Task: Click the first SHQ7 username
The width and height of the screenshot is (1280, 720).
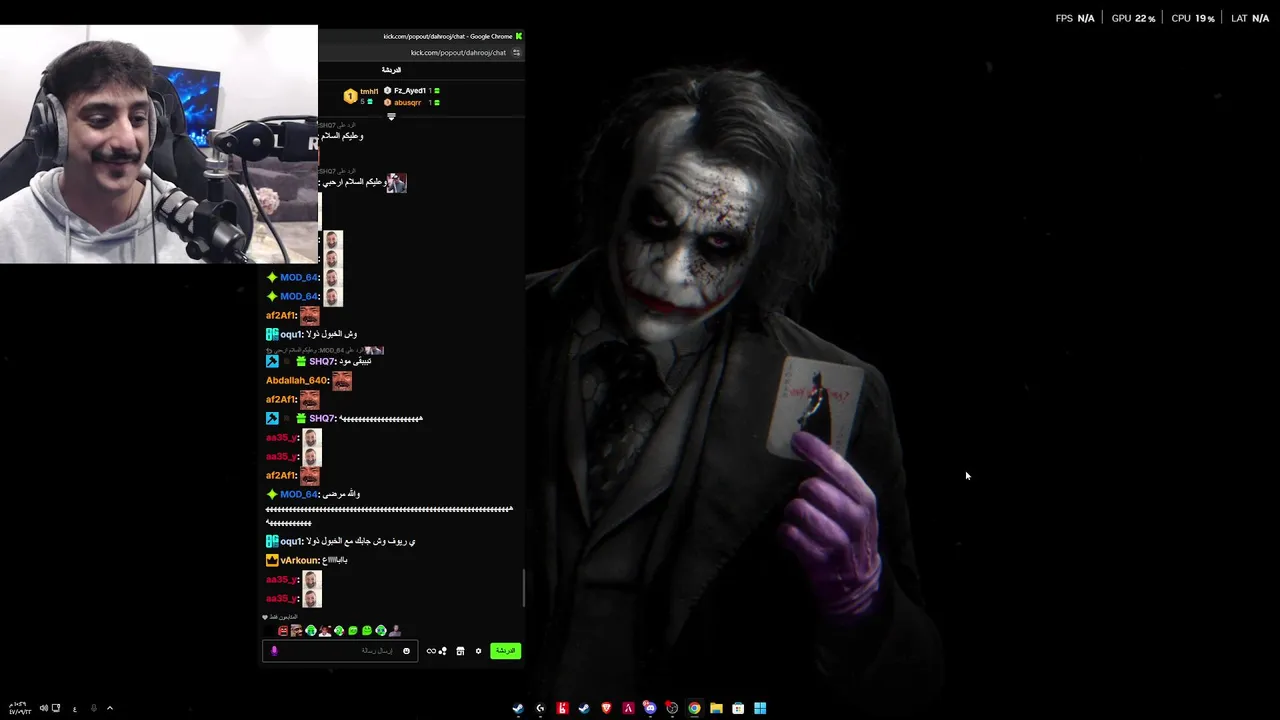Action: pos(322,361)
